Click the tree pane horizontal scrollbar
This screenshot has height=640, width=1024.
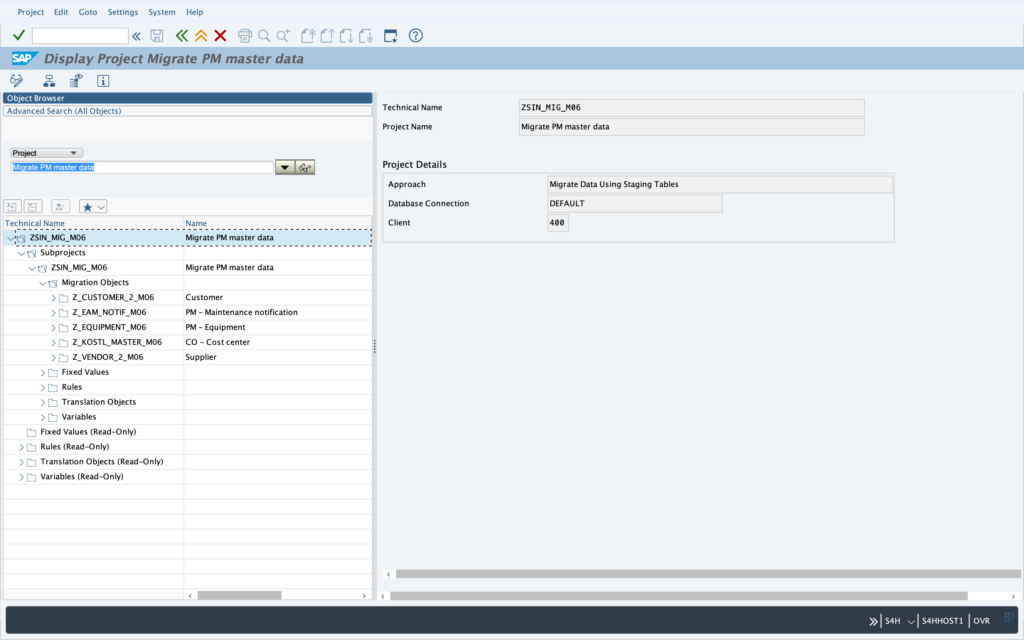[x=240, y=596]
